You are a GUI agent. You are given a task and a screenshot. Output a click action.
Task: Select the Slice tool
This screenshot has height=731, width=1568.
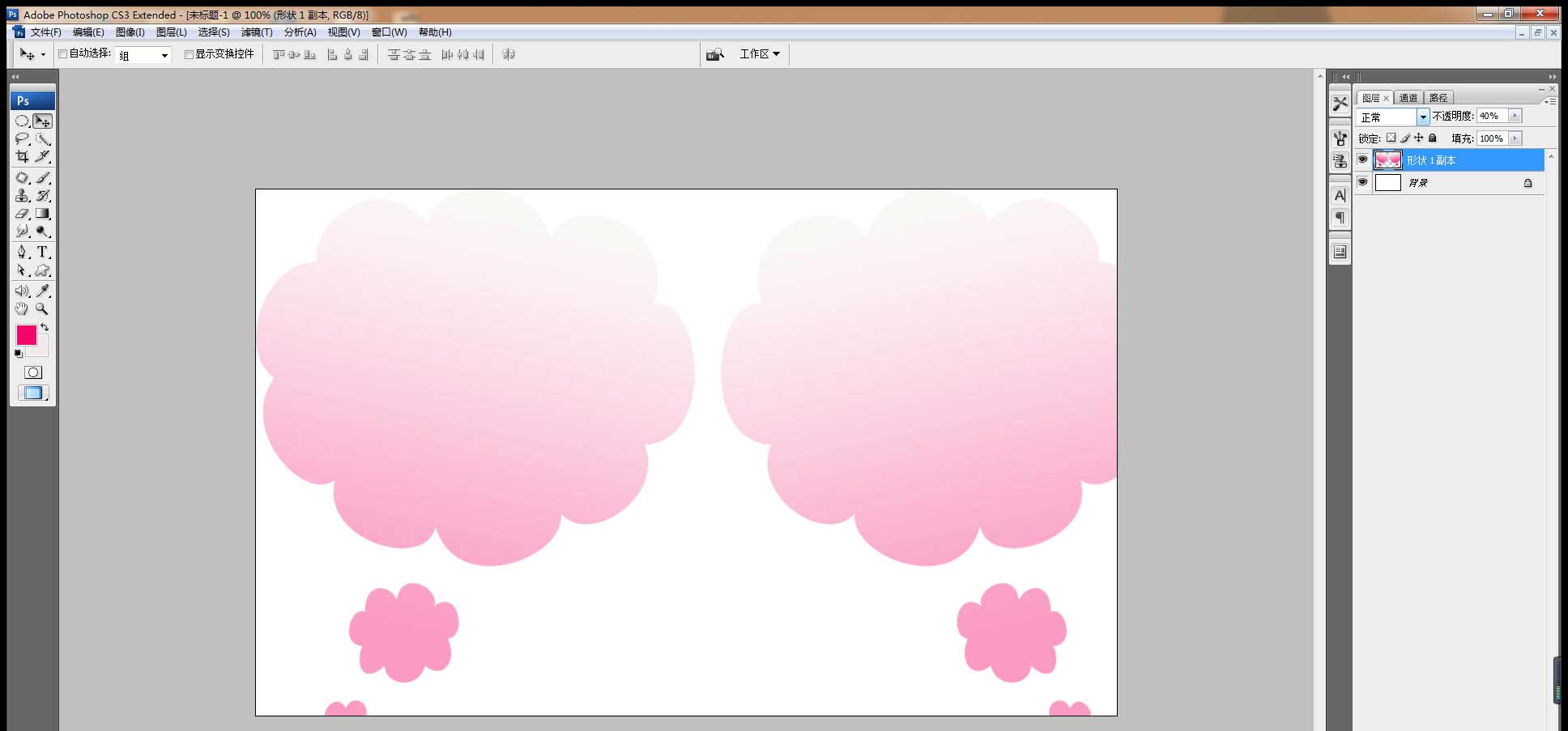[43, 156]
